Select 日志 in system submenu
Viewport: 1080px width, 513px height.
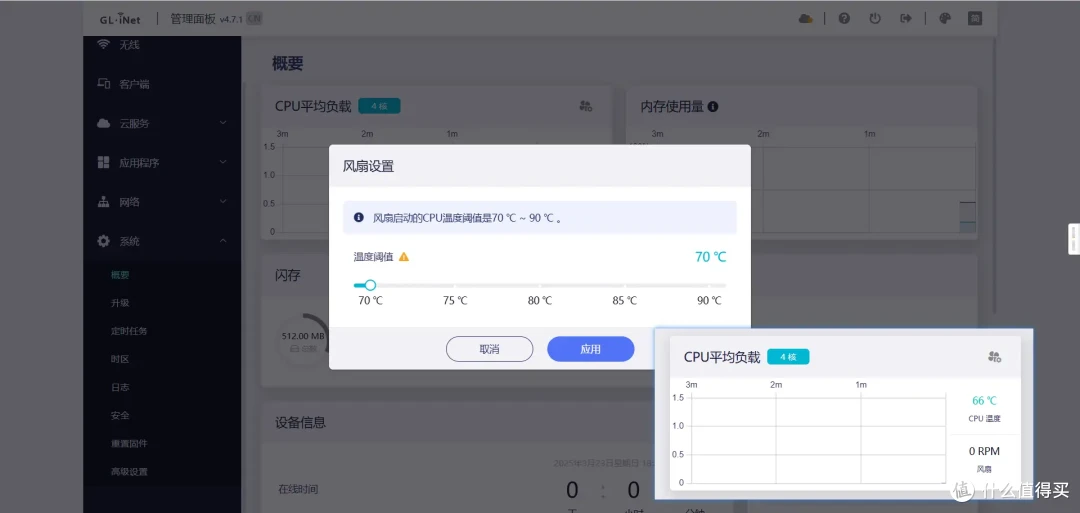pos(120,388)
